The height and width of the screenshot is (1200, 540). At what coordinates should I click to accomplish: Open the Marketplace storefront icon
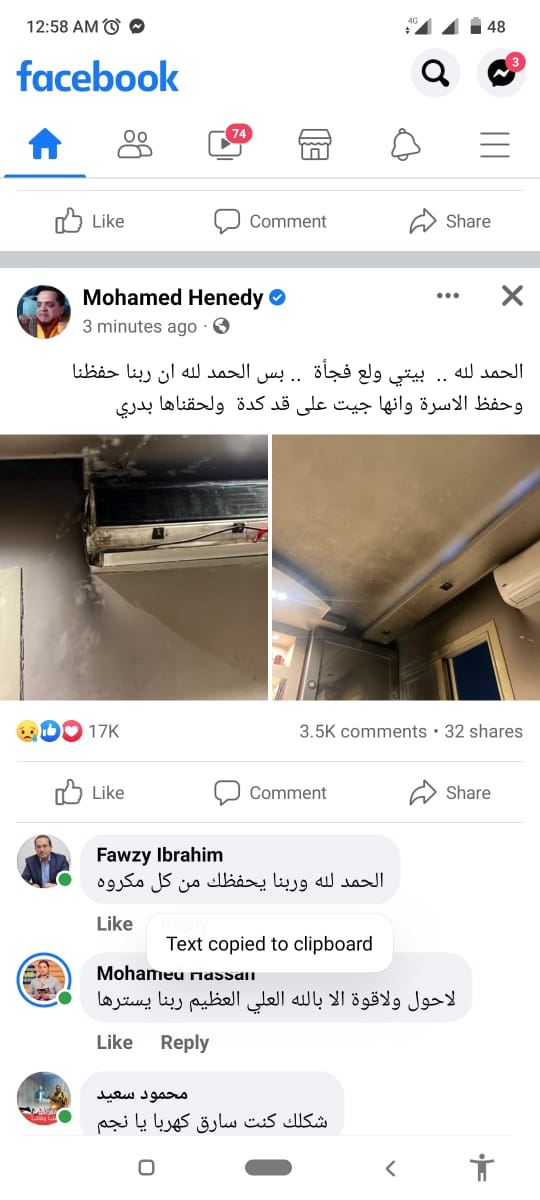click(315, 145)
